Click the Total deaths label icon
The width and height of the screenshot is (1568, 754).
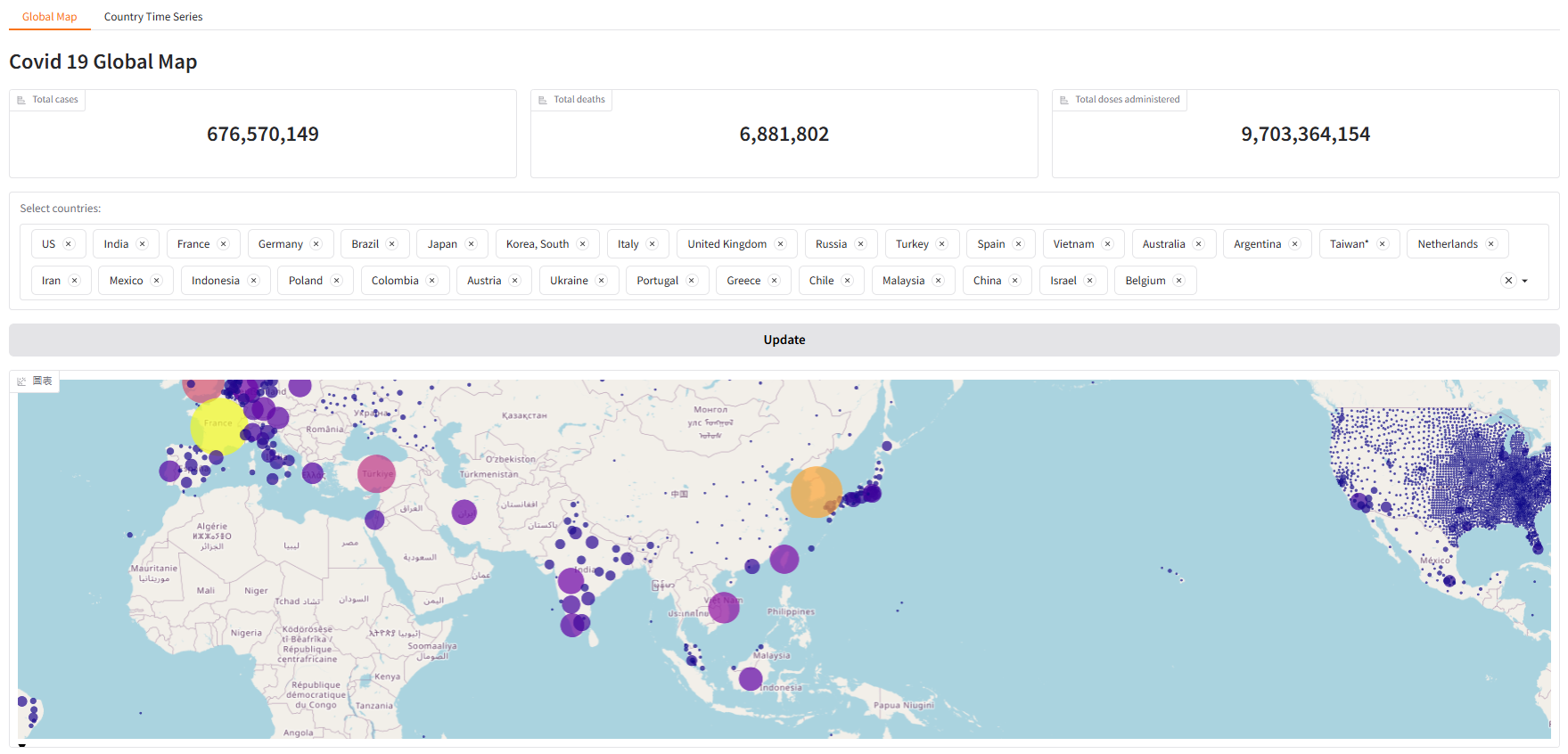click(x=543, y=100)
